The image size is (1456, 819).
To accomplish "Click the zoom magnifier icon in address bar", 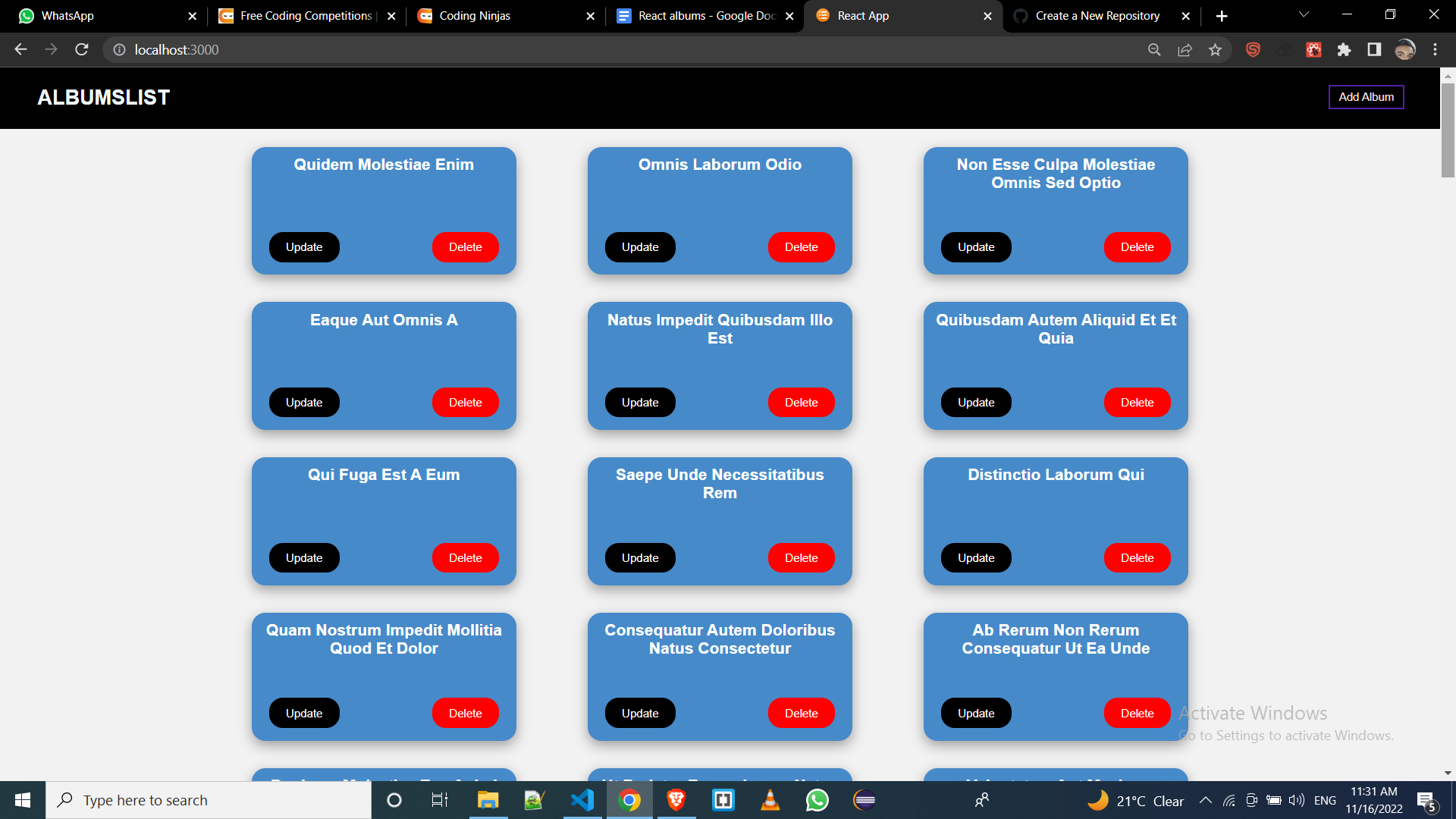I will click(x=1154, y=50).
